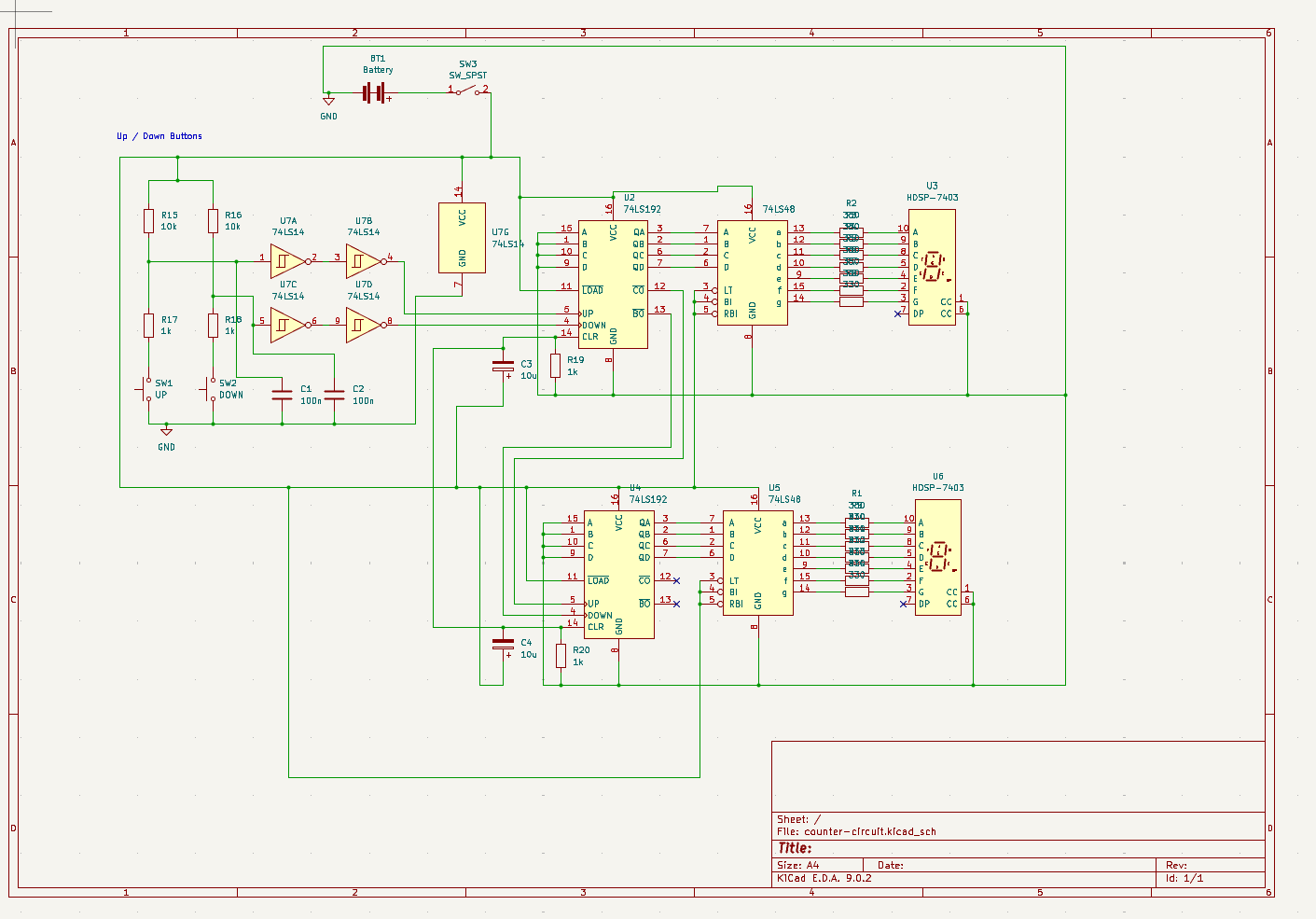Viewport: 1316px width, 919px height.
Task: Select the U7G 74LS14 power unit
Action: pos(462,238)
